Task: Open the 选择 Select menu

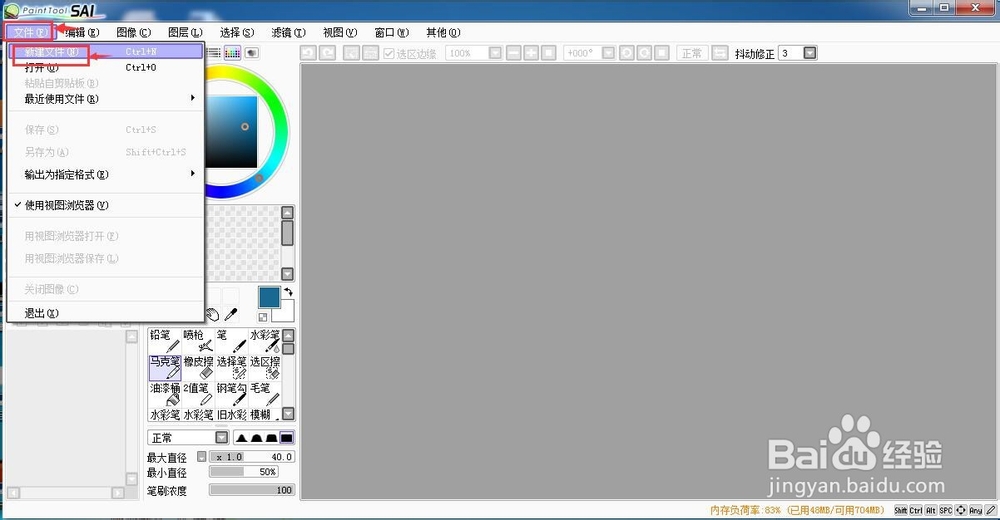Action: (237, 33)
